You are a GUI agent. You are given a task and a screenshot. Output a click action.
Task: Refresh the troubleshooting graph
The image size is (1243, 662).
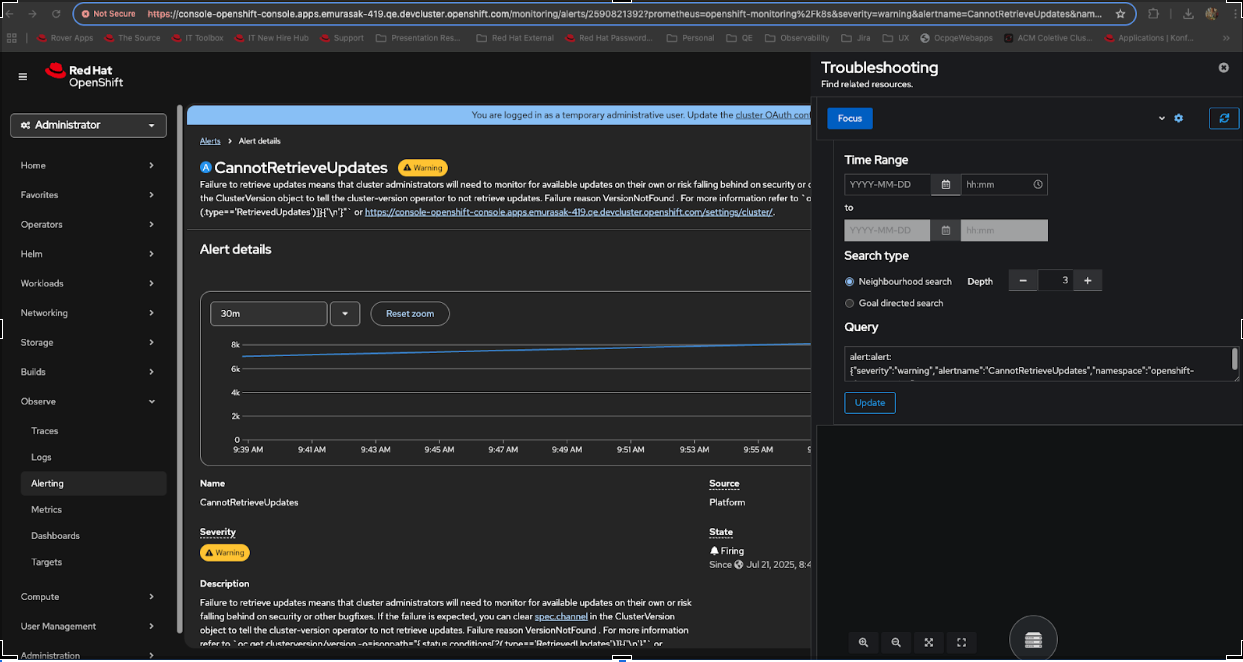[1224, 118]
